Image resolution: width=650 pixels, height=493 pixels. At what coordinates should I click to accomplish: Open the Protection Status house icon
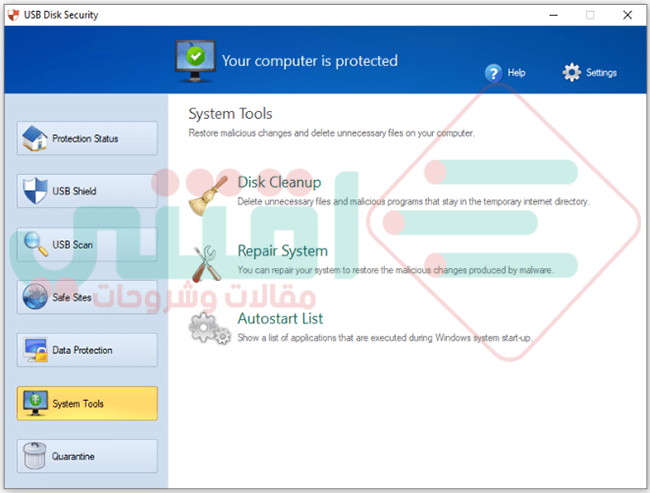pyautogui.click(x=35, y=138)
